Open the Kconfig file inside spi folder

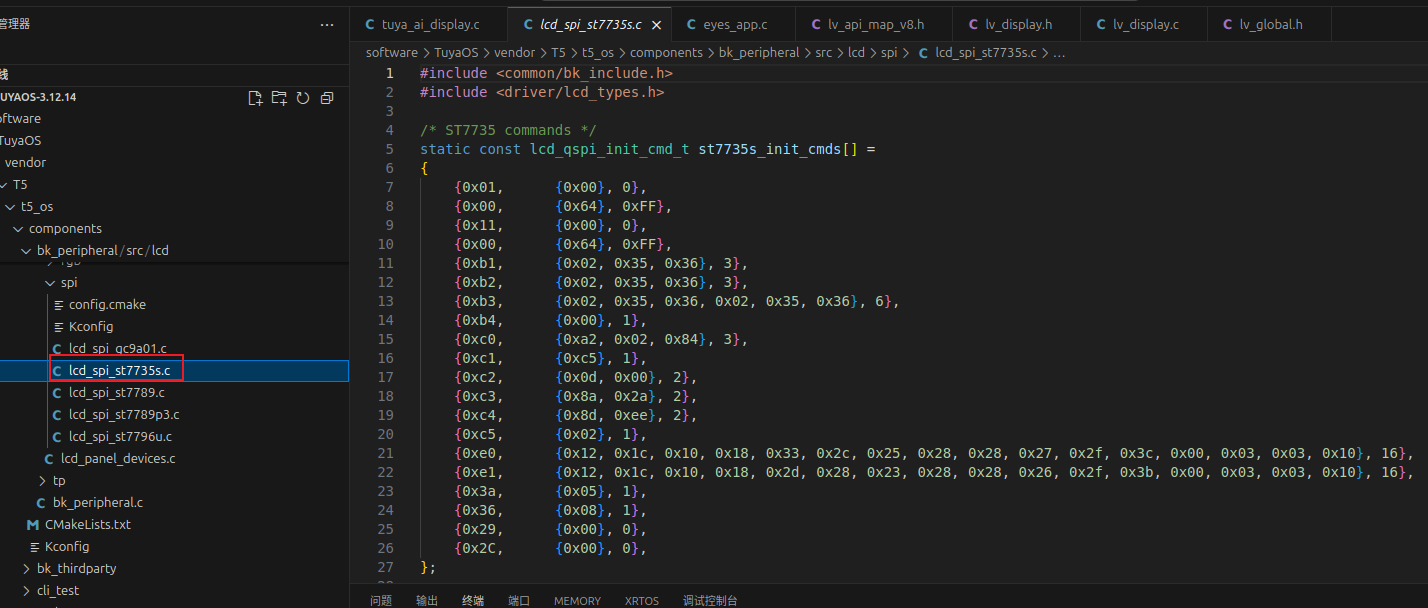91,327
